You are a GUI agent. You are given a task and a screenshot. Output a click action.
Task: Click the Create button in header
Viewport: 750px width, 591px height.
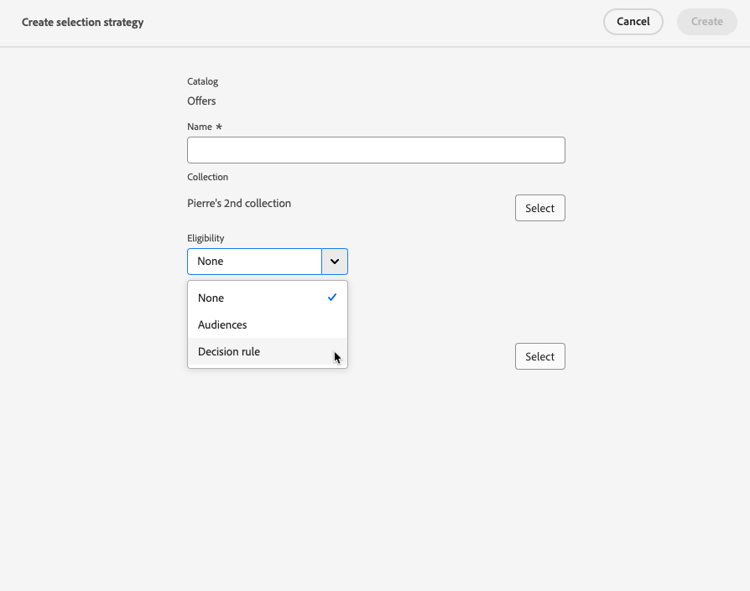point(706,22)
